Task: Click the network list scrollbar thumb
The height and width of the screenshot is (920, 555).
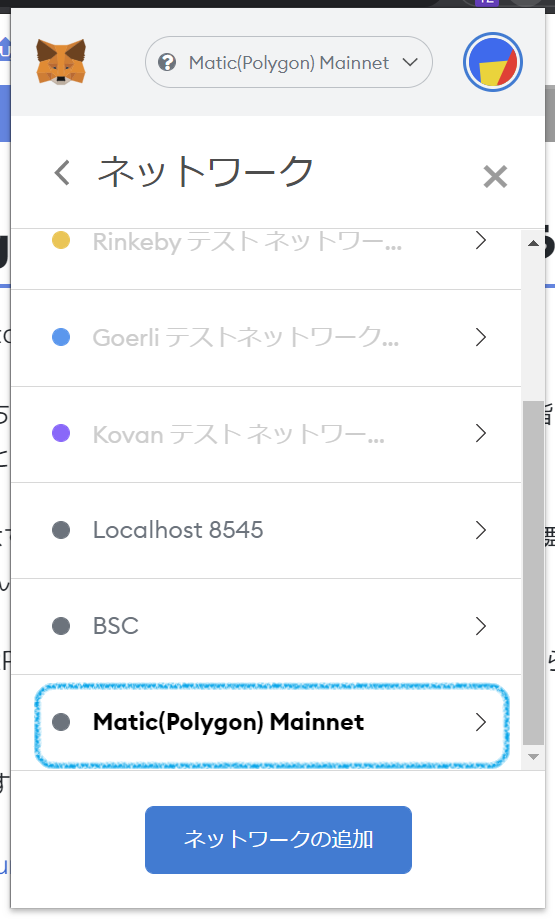Action: tap(533, 573)
